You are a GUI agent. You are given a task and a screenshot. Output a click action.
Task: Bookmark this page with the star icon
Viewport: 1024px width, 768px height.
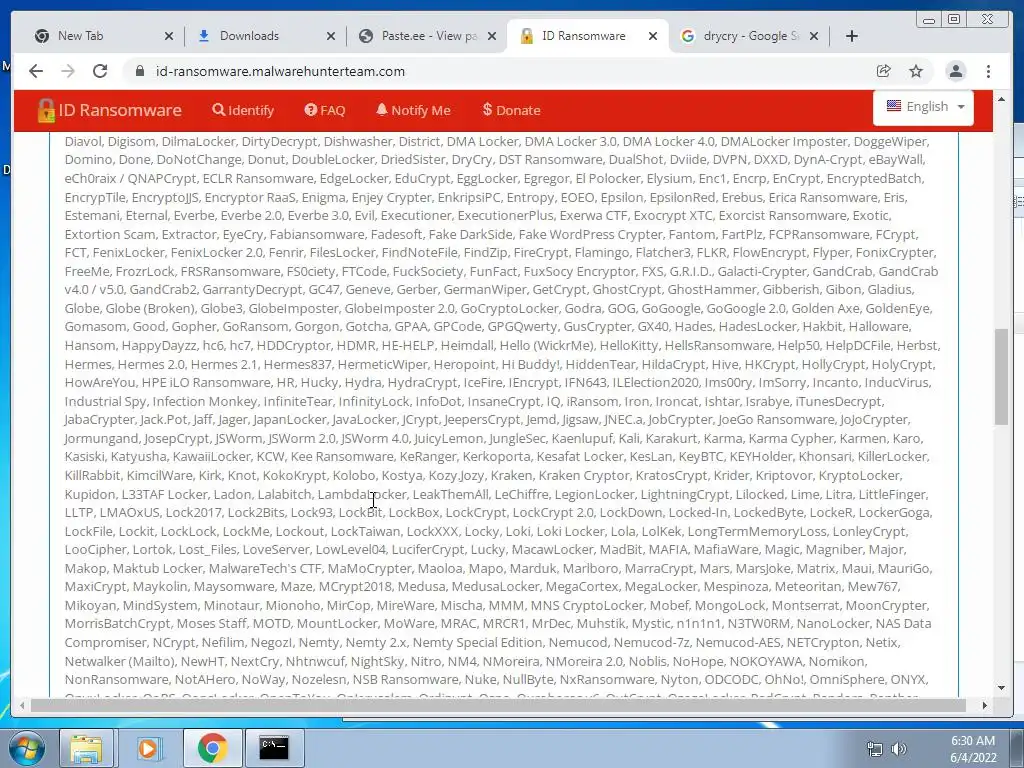[916, 71]
